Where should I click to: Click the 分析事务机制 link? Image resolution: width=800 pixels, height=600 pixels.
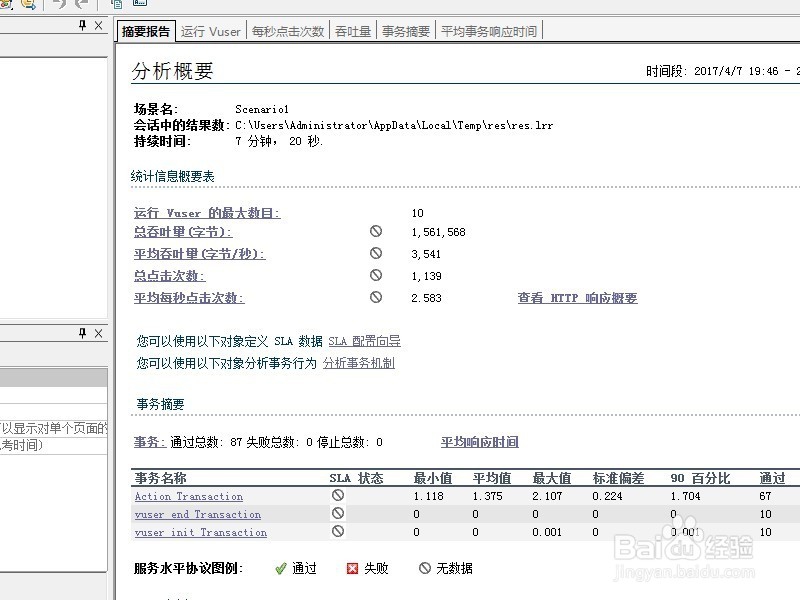(360, 362)
